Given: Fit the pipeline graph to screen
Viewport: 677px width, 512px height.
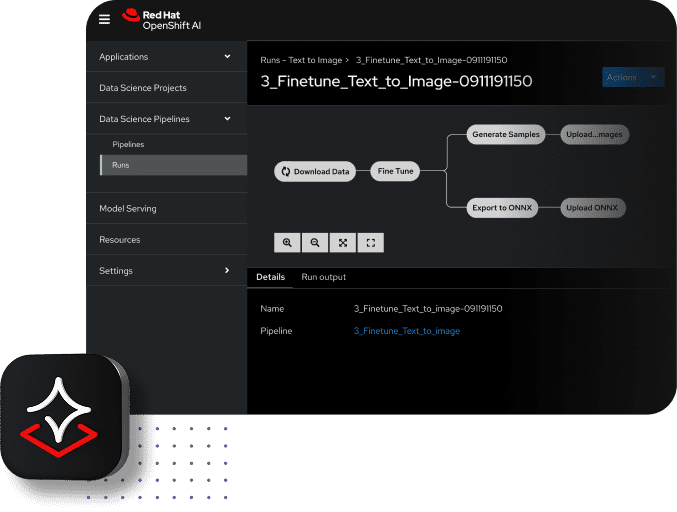Looking at the screenshot, I should point(343,243).
